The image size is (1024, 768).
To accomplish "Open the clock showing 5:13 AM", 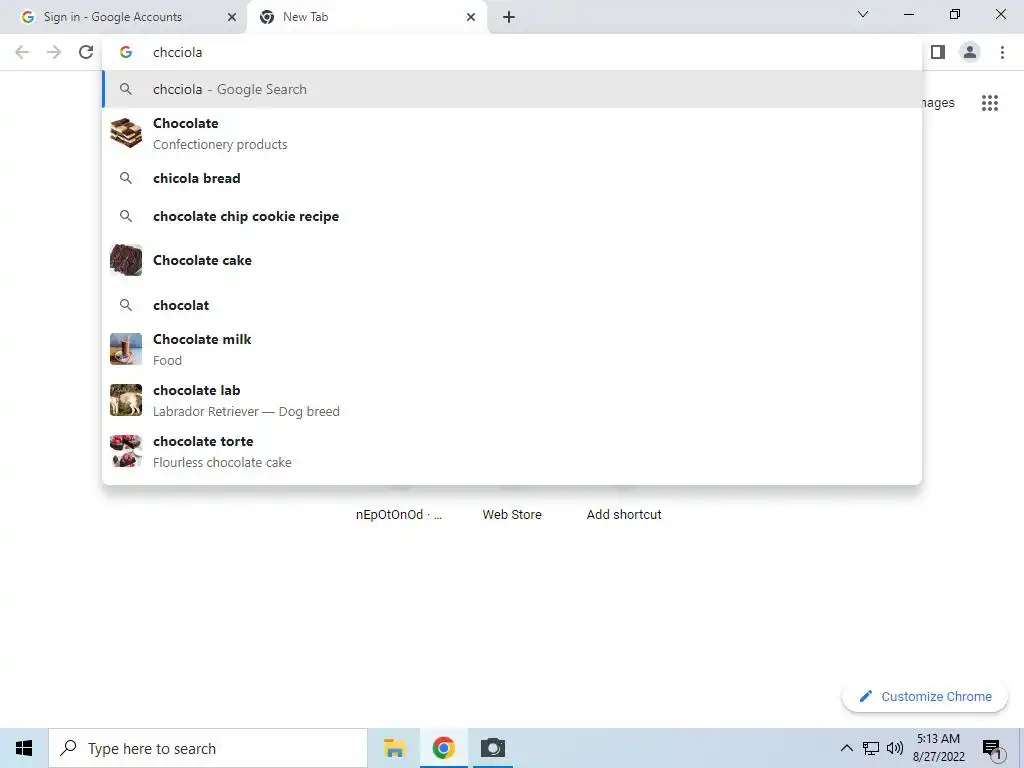I will 938,748.
